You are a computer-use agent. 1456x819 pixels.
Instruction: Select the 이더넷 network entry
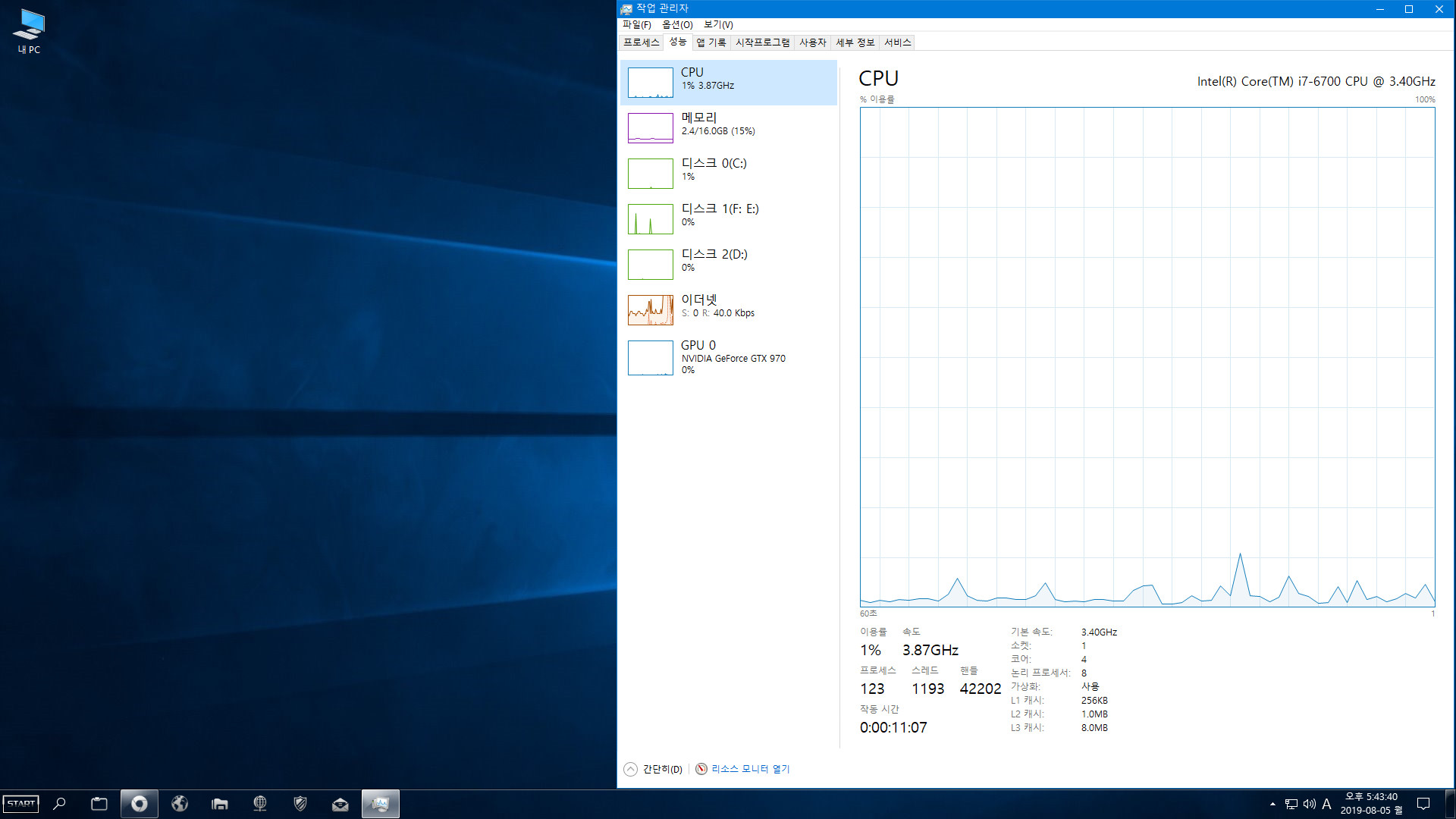pyautogui.click(x=728, y=309)
